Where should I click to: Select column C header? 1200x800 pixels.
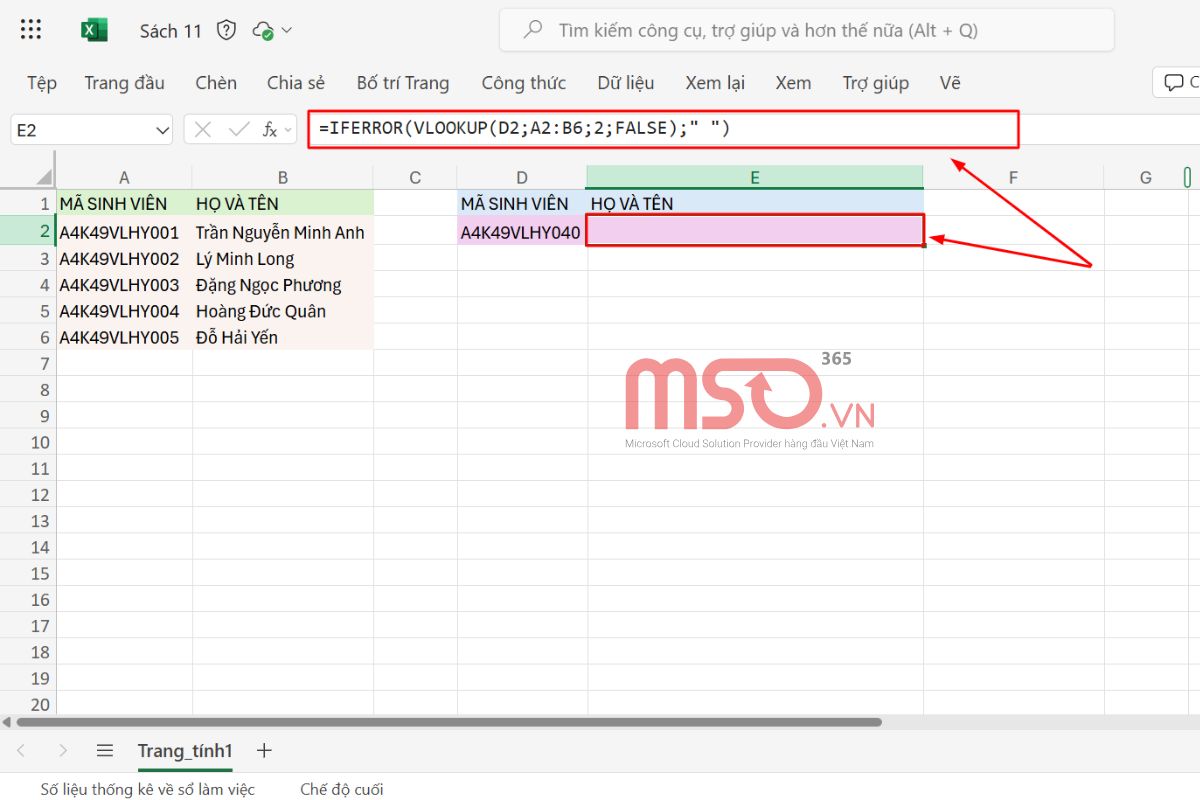point(415,177)
